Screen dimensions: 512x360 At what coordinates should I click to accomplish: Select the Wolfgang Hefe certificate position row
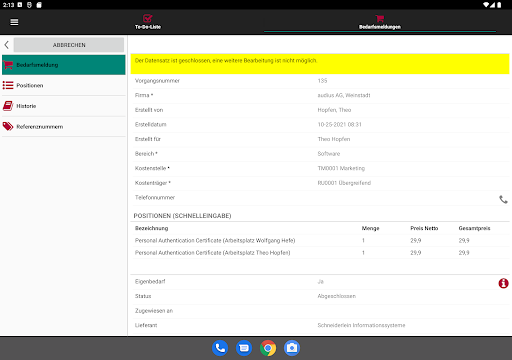[320, 240]
